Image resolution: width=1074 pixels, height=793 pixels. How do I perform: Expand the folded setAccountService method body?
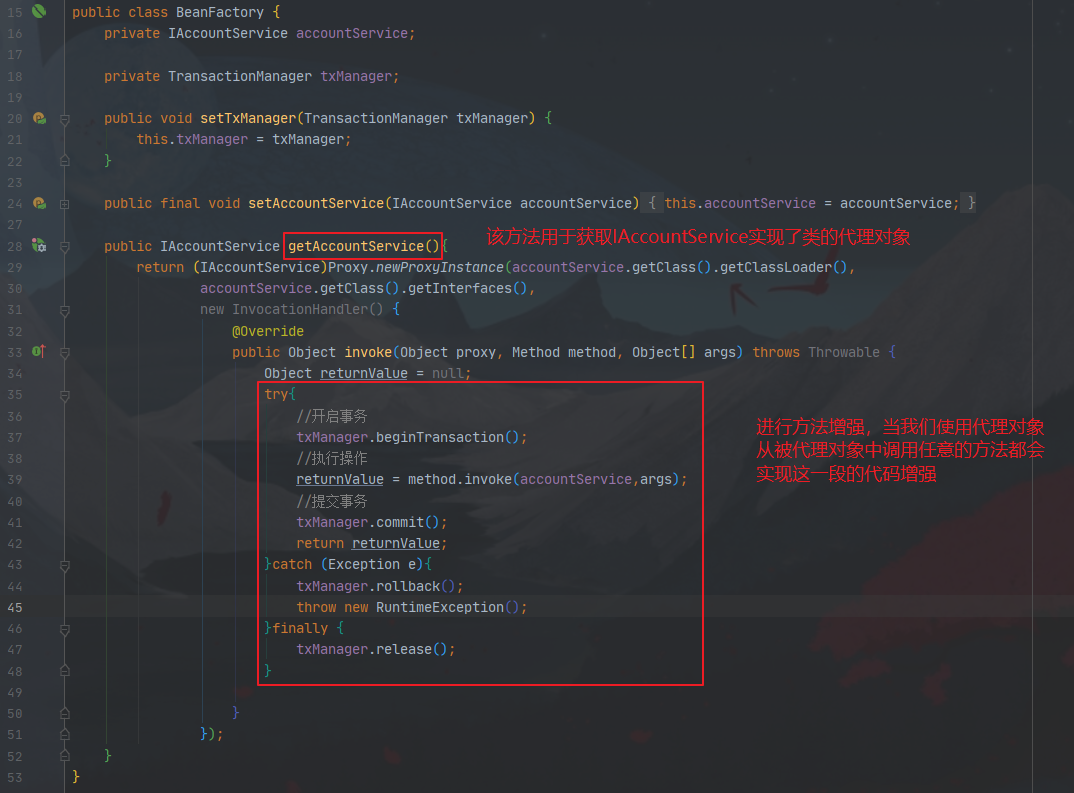click(x=64, y=204)
